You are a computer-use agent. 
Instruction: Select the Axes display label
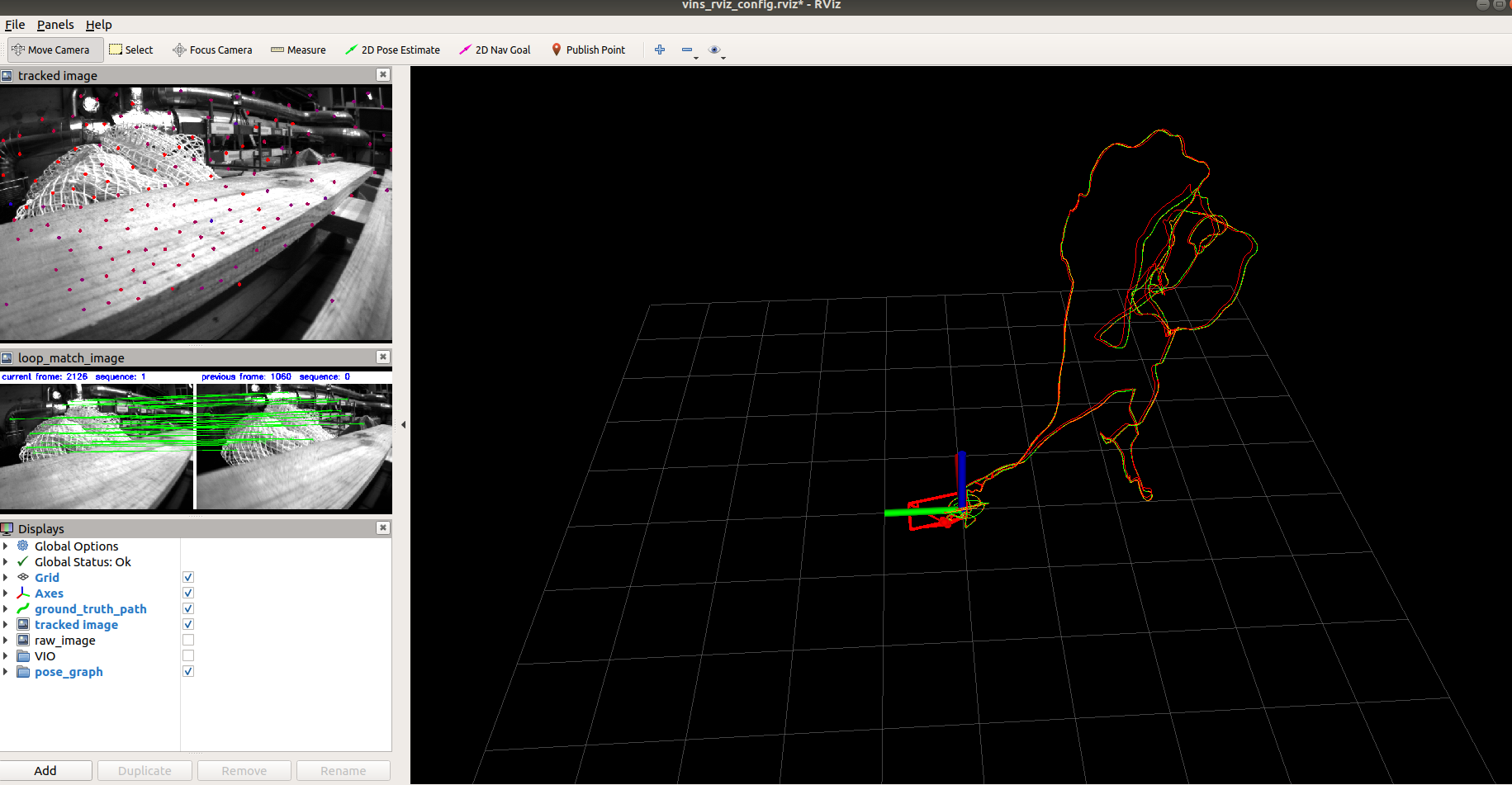coord(49,593)
